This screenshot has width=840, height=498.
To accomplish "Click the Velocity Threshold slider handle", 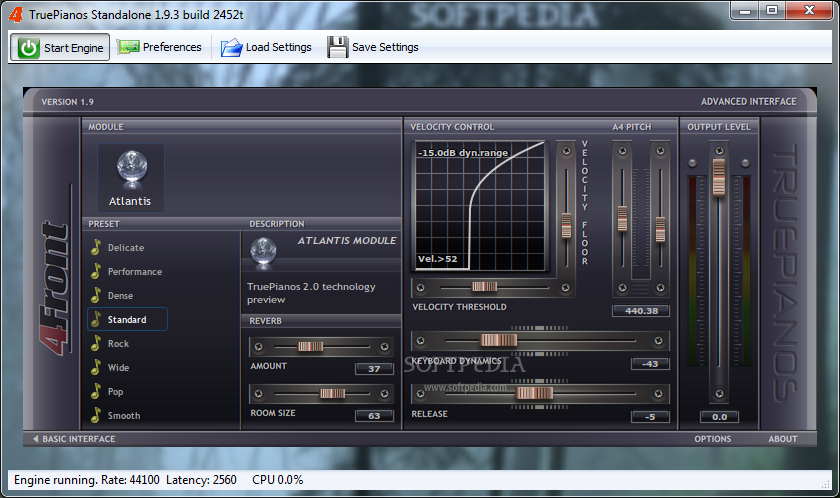I will pos(484,287).
